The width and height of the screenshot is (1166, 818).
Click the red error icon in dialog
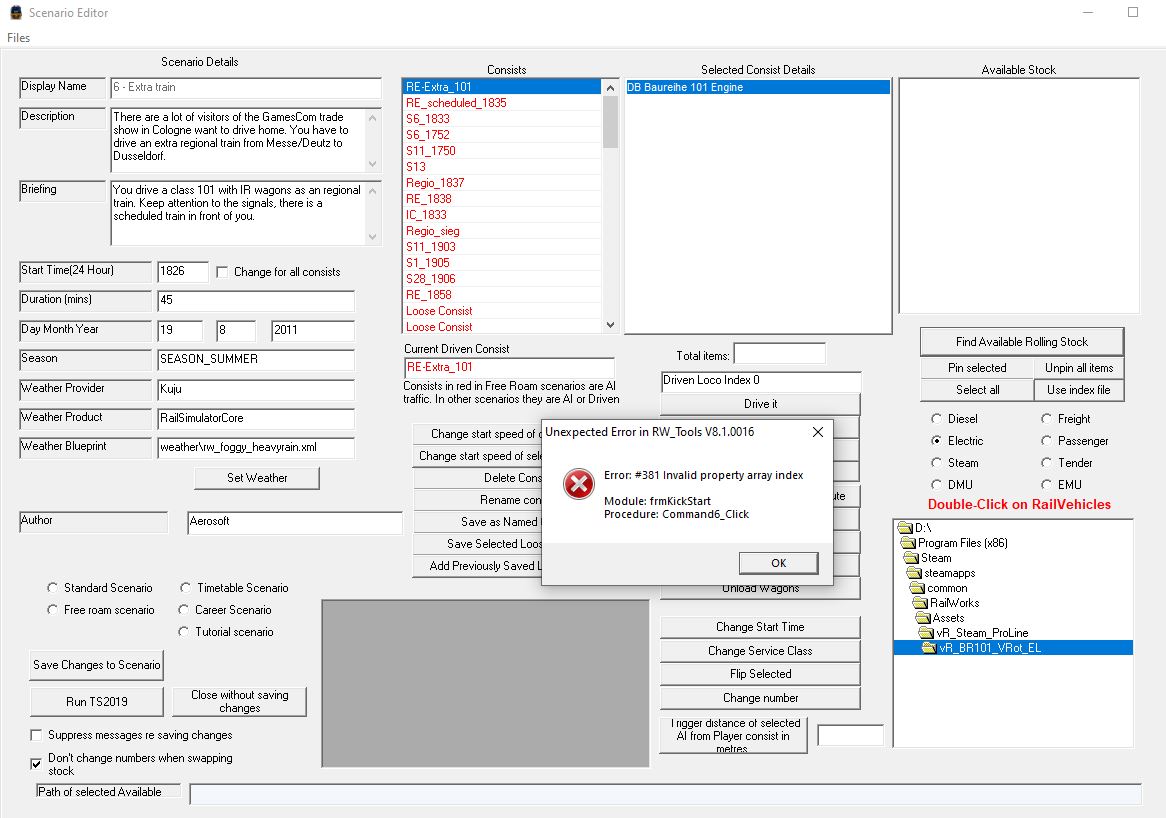578,485
